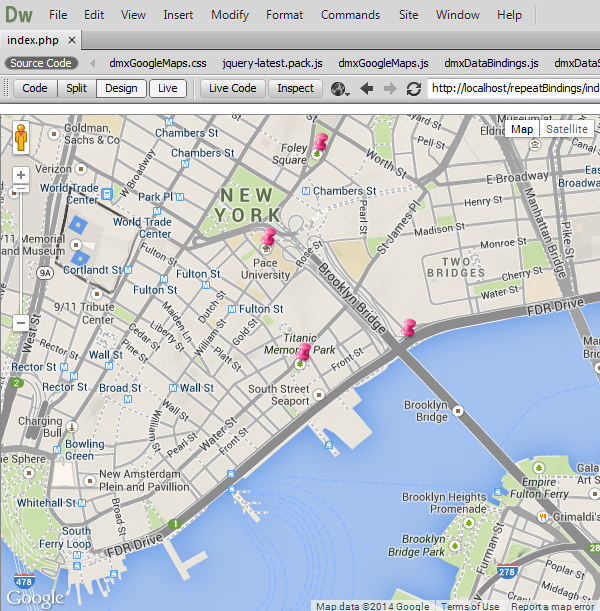This screenshot has height=611, width=600.
Task: Open related file dmxGoogleMaps.css
Action: pos(157,63)
